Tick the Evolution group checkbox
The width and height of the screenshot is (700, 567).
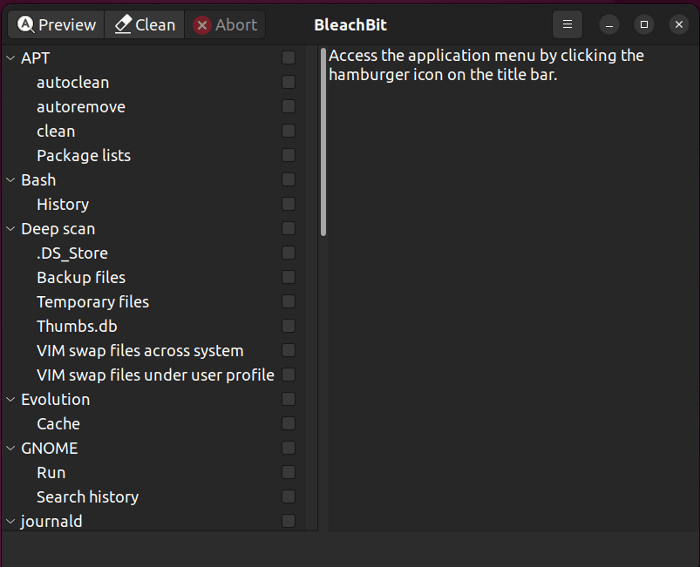coord(288,399)
